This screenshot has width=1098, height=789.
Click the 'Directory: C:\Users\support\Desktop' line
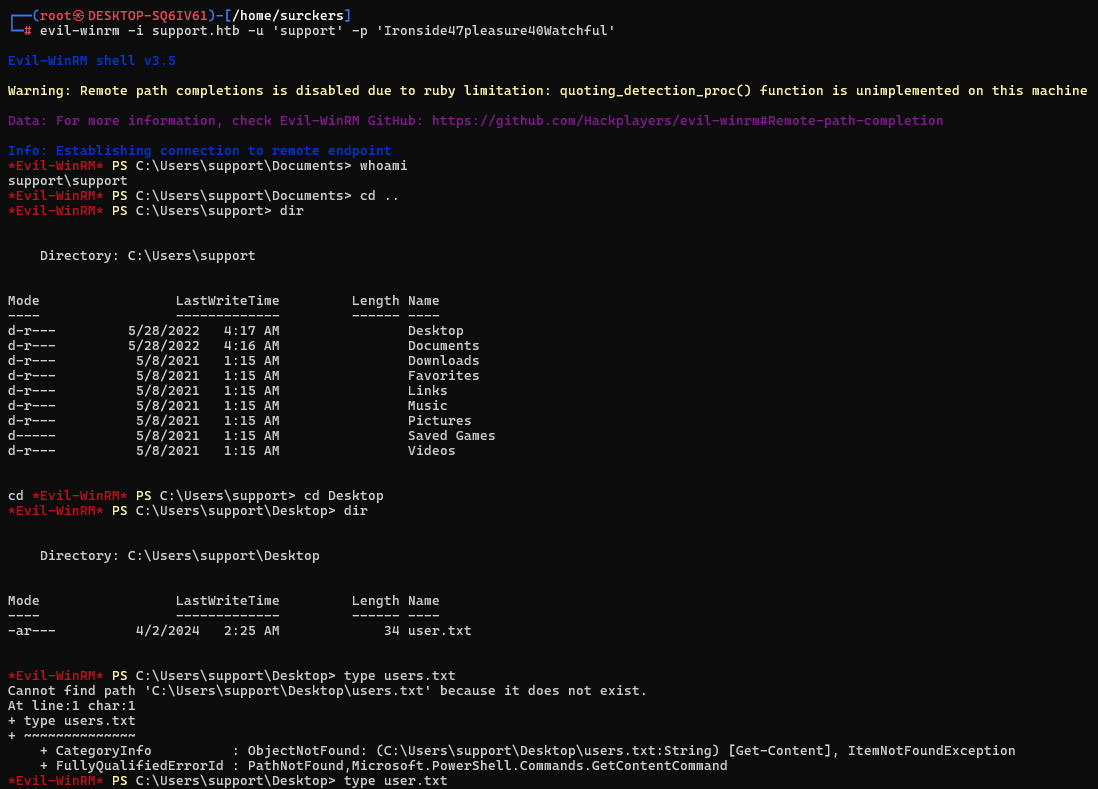click(x=179, y=556)
